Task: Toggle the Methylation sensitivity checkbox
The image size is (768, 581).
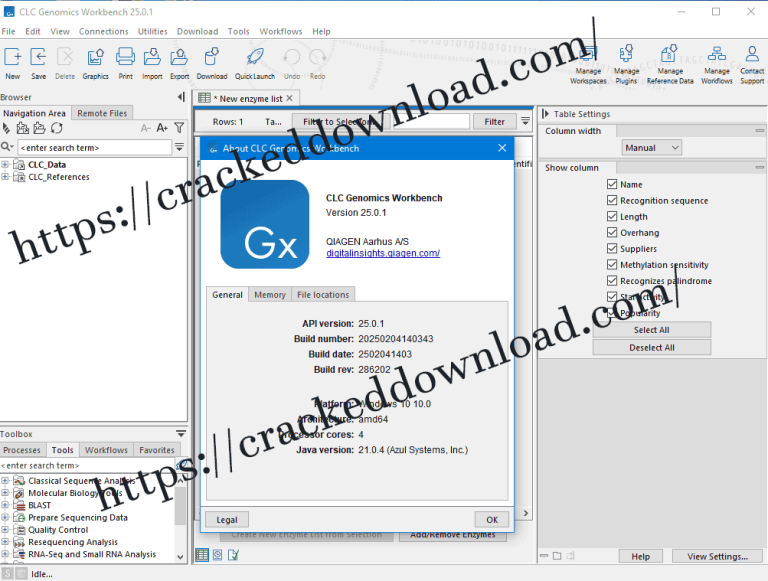Action: click(612, 265)
